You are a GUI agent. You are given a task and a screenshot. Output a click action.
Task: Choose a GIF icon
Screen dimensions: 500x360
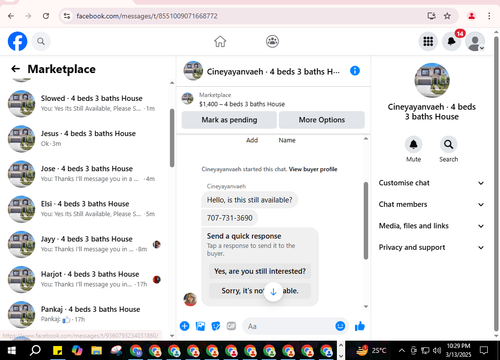click(x=231, y=326)
